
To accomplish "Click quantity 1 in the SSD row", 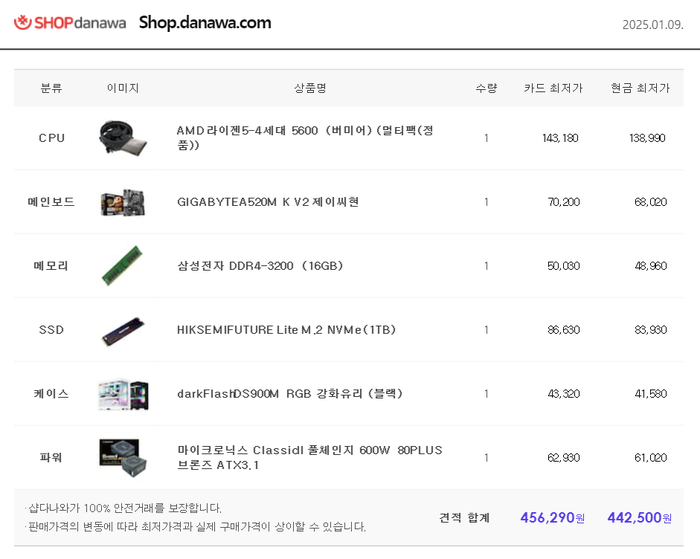I will coord(486,330).
